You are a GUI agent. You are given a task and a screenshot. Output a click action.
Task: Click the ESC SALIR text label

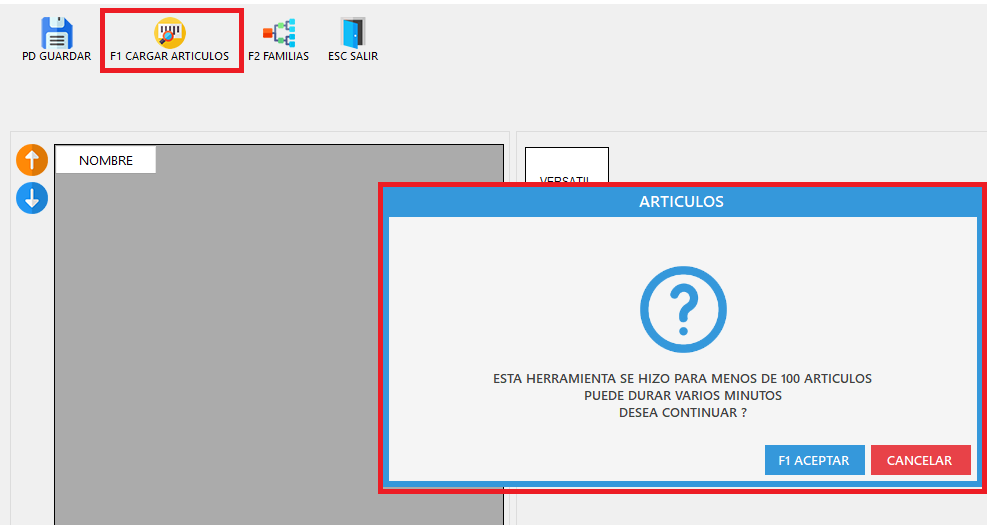pos(353,57)
